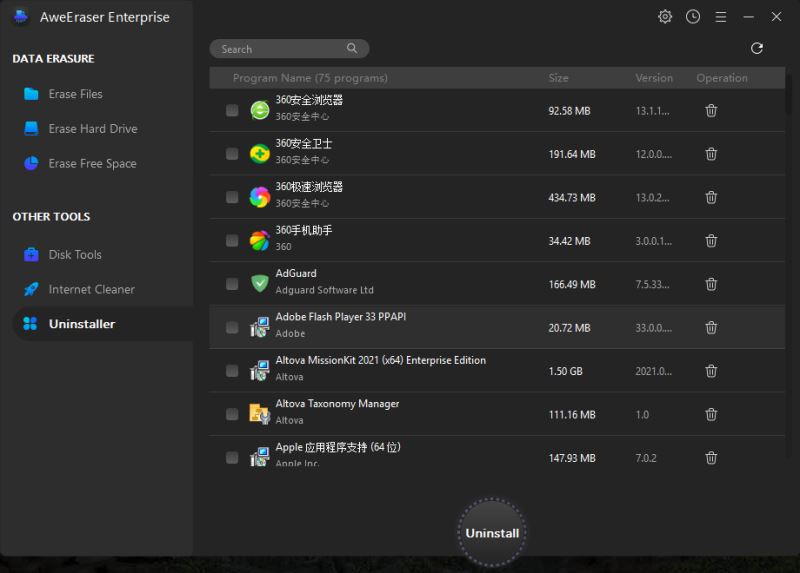Select Uninstaller in sidebar
Viewport: 800px width, 573px height.
102,323
